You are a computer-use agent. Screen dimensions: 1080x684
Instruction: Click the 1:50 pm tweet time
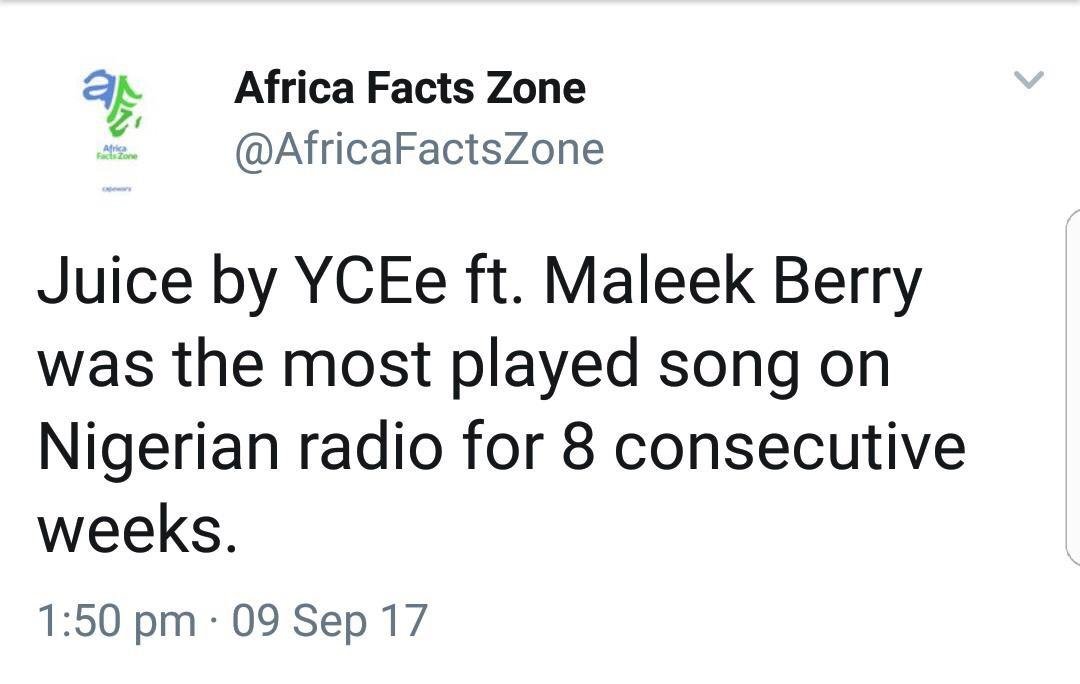click(x=116, y=621)
